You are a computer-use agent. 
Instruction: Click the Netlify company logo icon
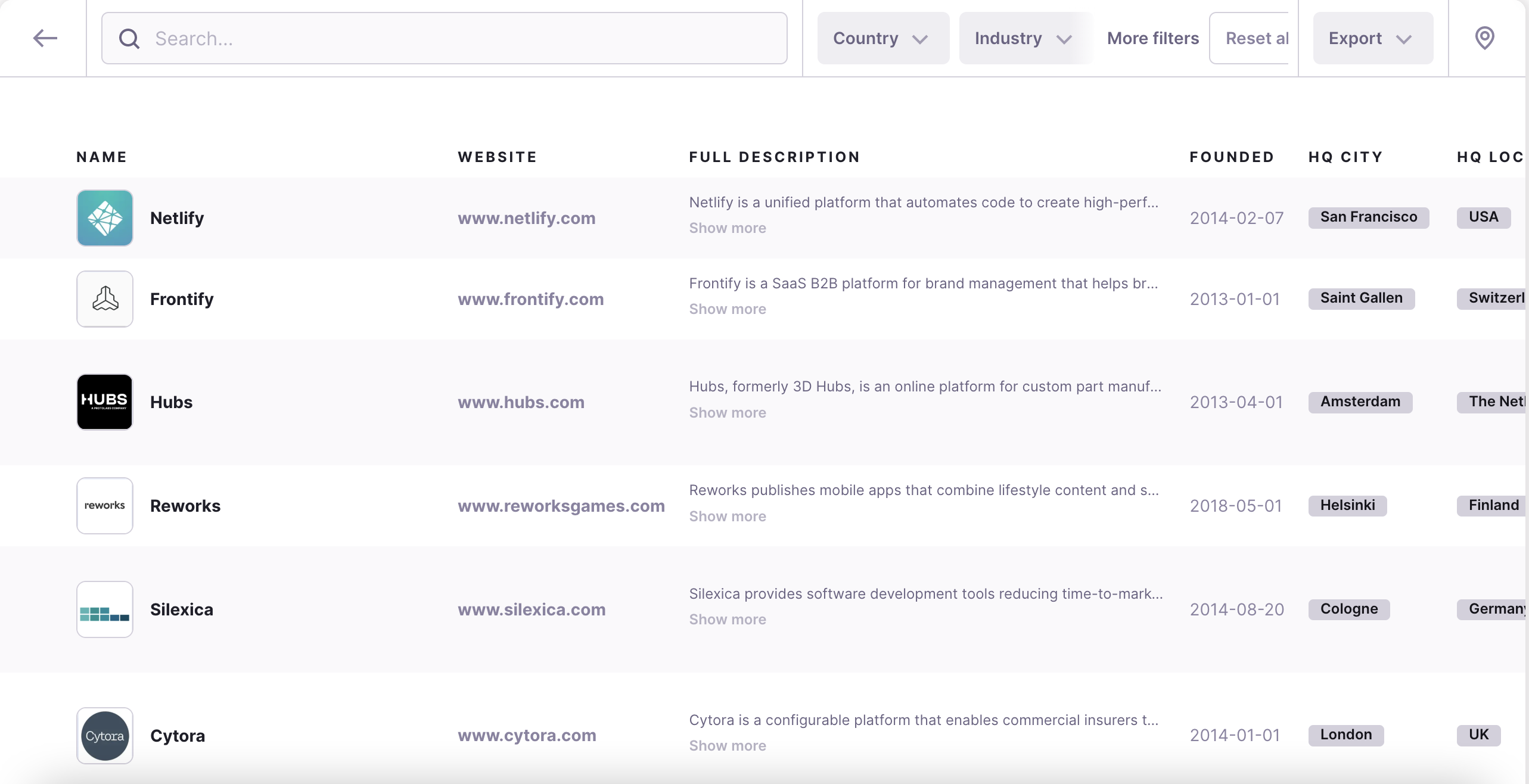tap(105, 217)
